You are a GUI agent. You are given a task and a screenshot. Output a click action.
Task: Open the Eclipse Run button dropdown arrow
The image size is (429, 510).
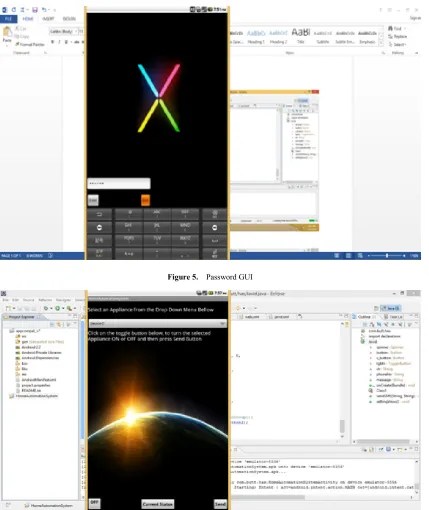(x=63, y=308)
